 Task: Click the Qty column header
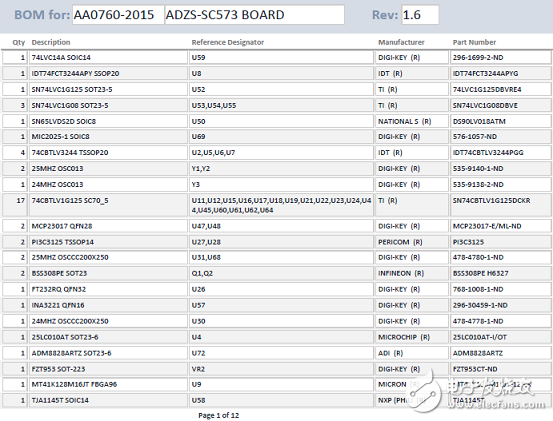(x=19, y=42)
